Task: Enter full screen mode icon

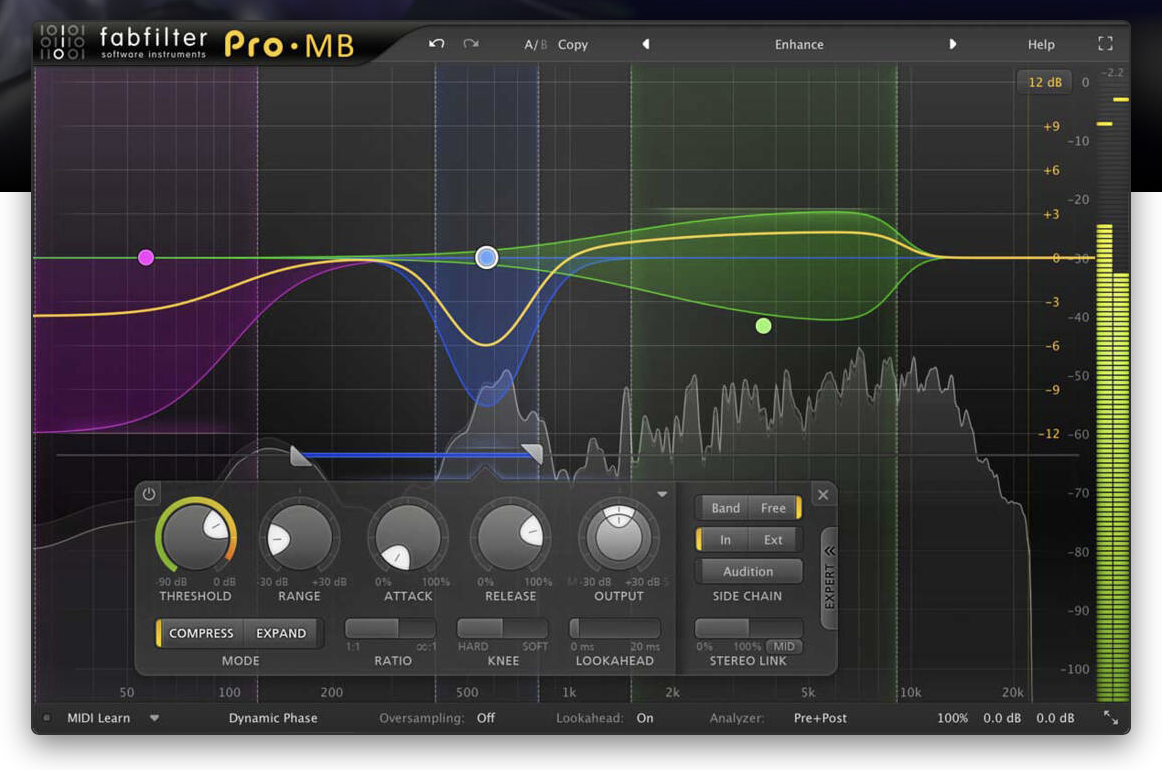Action: coord(1105,44)
